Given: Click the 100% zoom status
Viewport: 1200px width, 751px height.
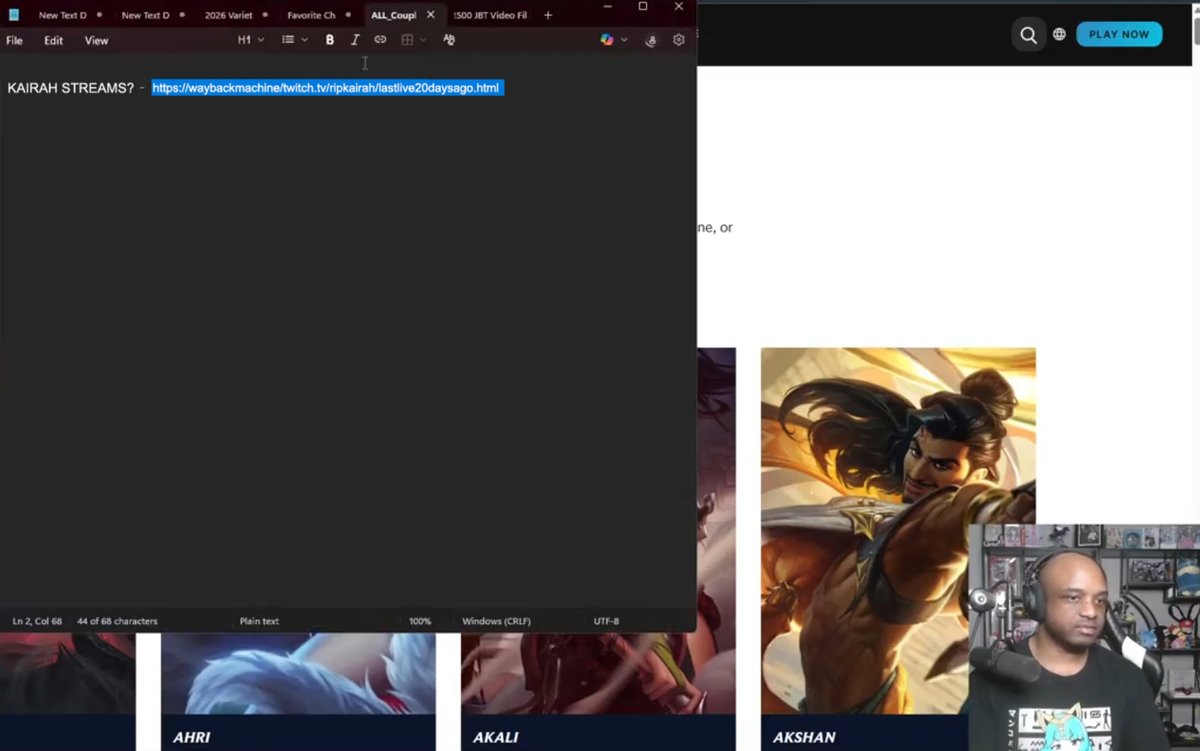Looking at the screenshot, I should (x=420, y=621).
